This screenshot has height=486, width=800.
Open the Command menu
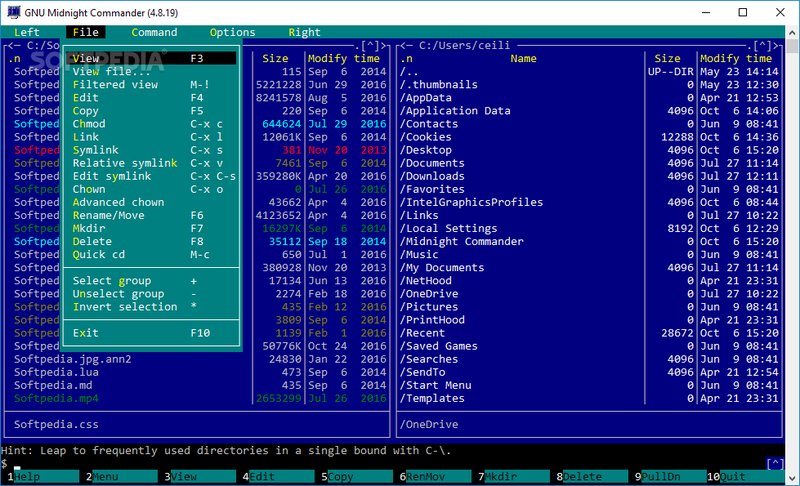click(x=154, y=32)
